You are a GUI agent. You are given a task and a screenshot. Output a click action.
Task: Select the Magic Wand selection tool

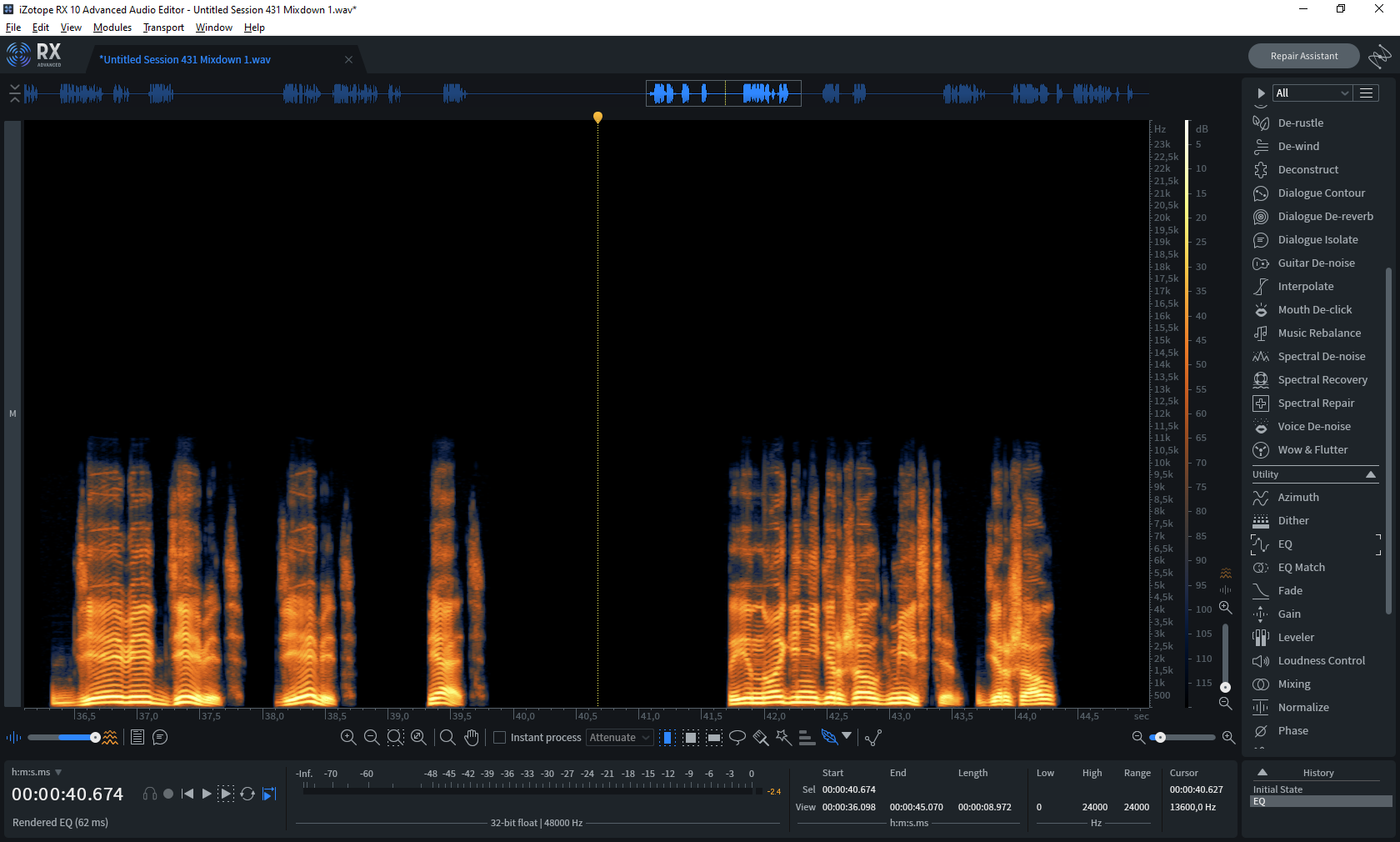tap(783, 737)
